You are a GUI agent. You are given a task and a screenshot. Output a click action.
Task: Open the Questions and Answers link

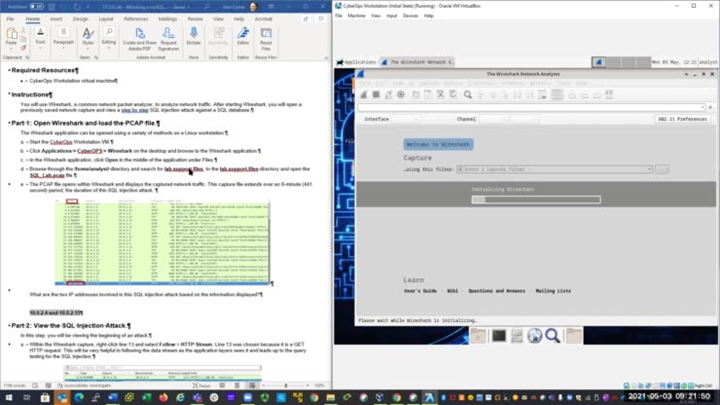point(496,291)
